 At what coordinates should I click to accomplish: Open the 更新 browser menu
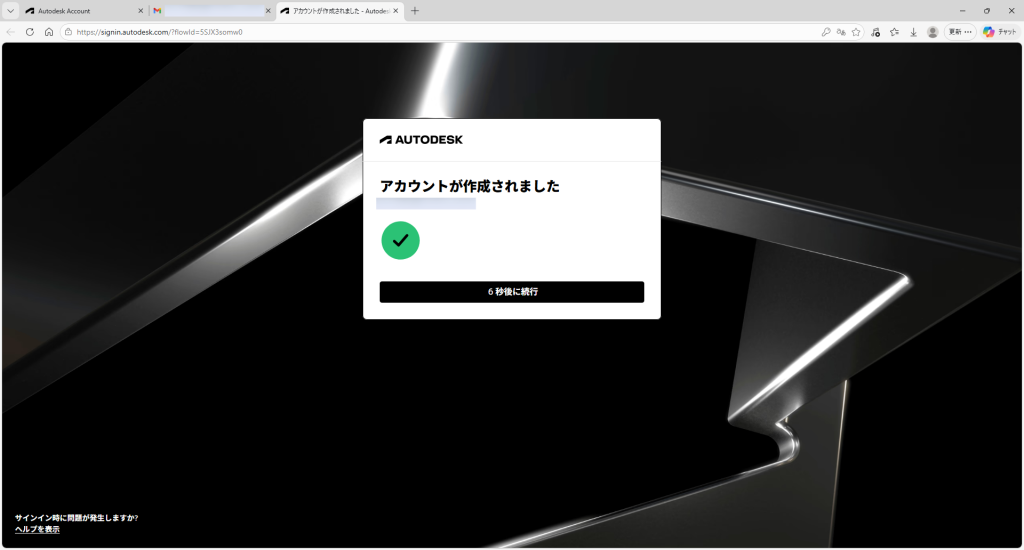pos(960,32)
